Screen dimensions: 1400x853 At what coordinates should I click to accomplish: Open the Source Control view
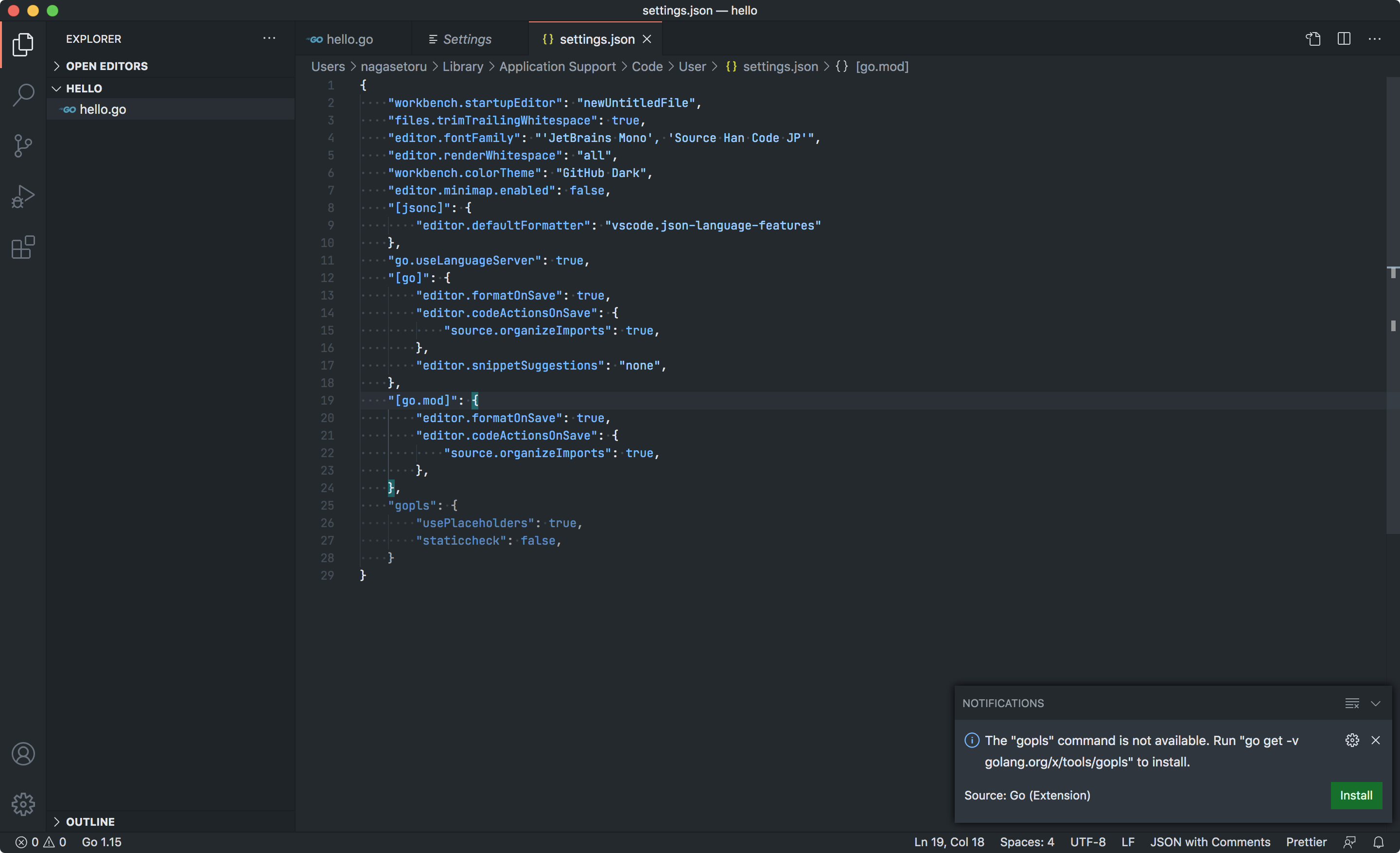coord(23,146)
